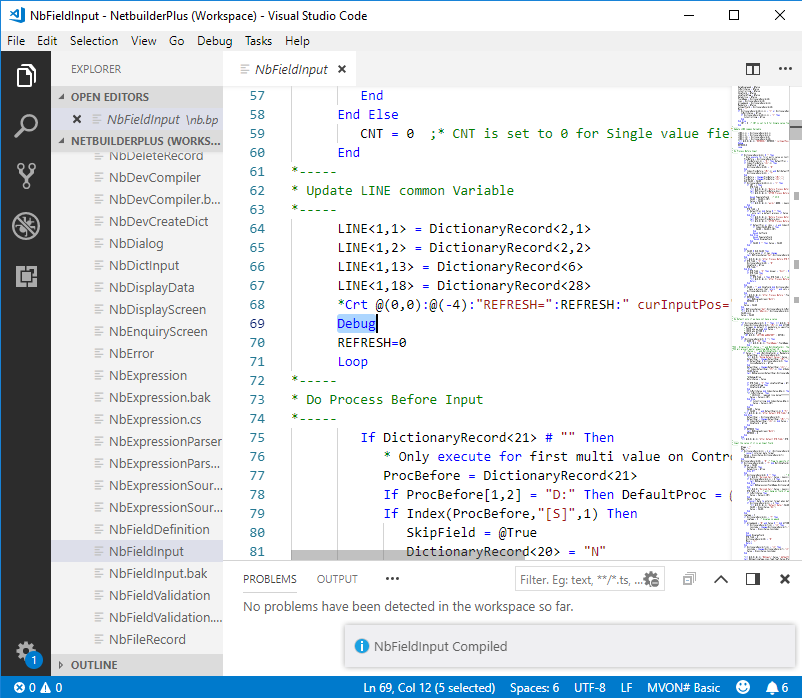Change indentation via Spaces: 6
Screen dimensions: 802x698
534,688
